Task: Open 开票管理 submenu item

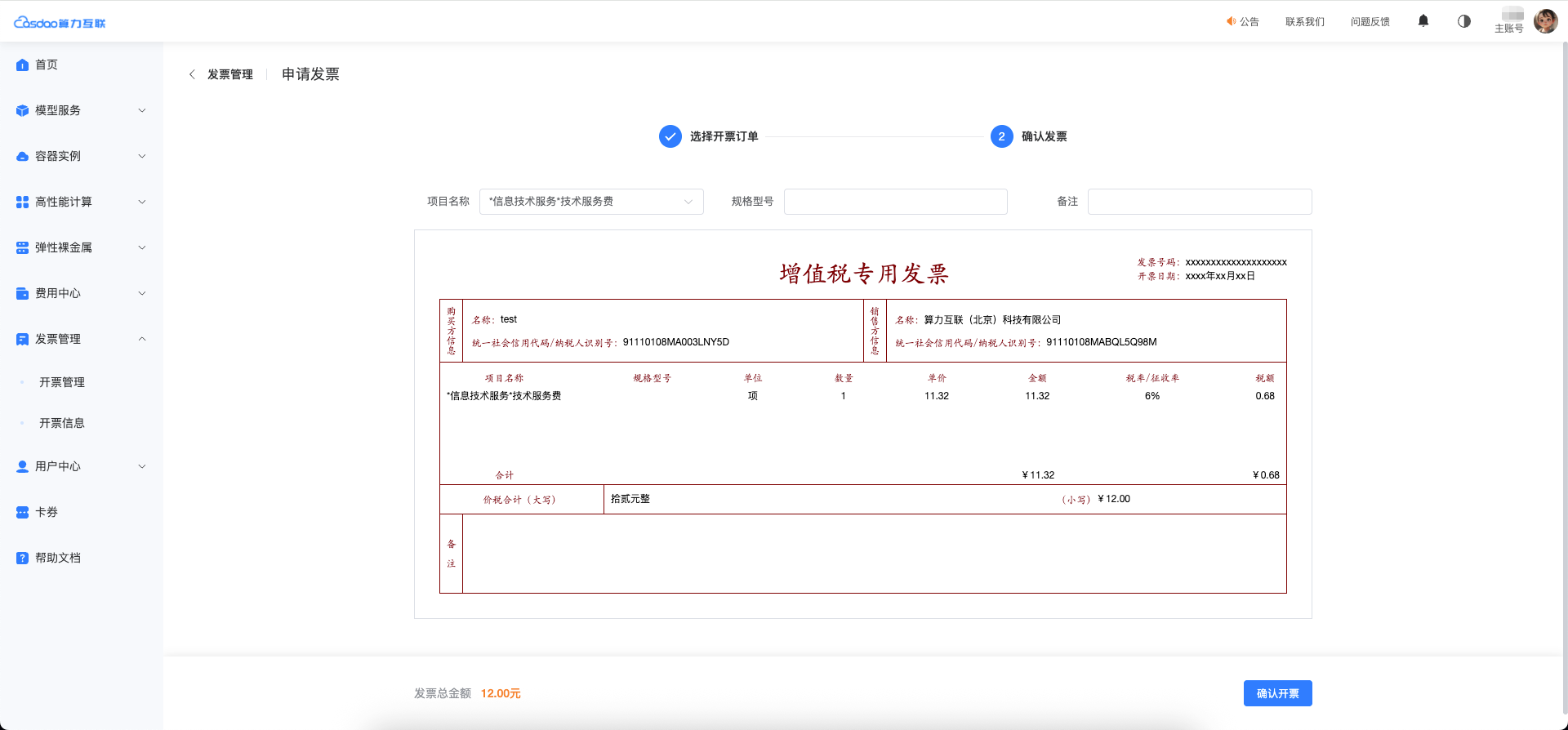Action: tap(62, 382)
